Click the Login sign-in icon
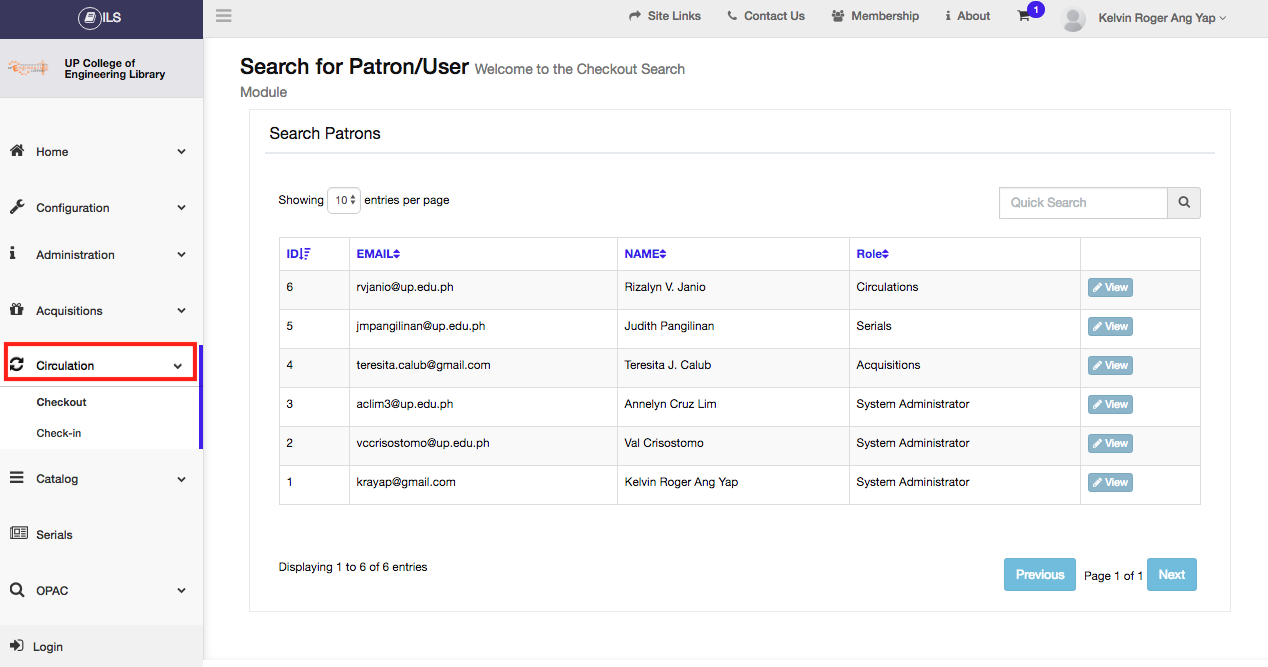1268x667 pixels. pyautogui.click(x=16, y=646)
